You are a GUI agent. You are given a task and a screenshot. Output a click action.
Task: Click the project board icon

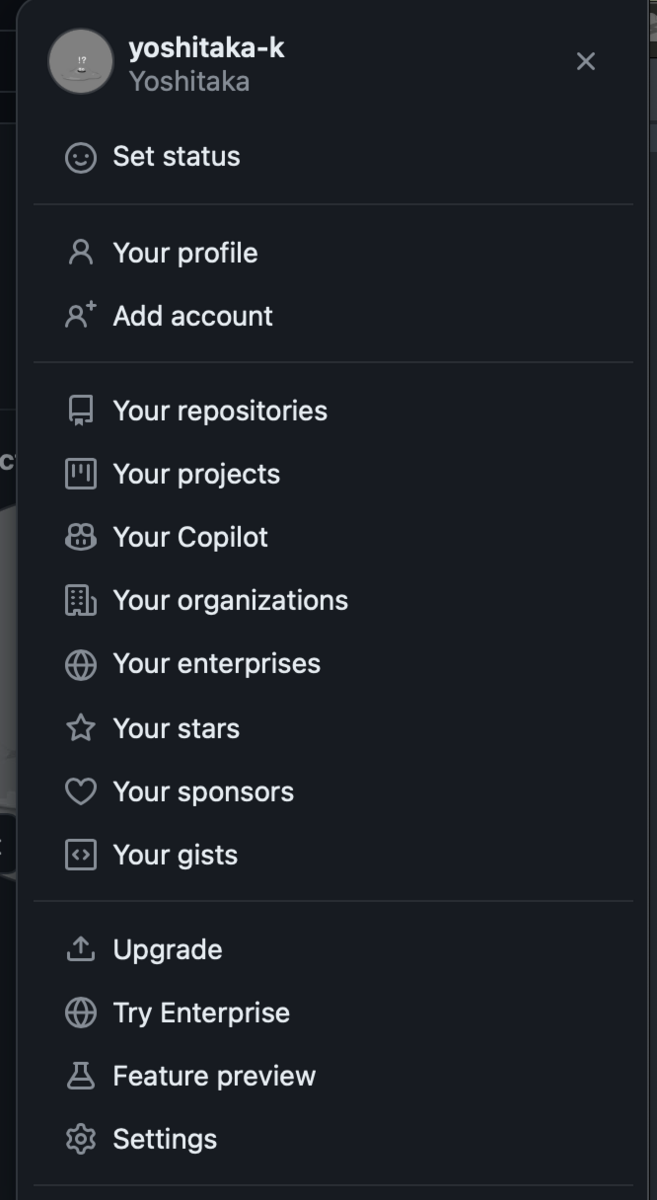pyautogui.click(x=80, y=474)
